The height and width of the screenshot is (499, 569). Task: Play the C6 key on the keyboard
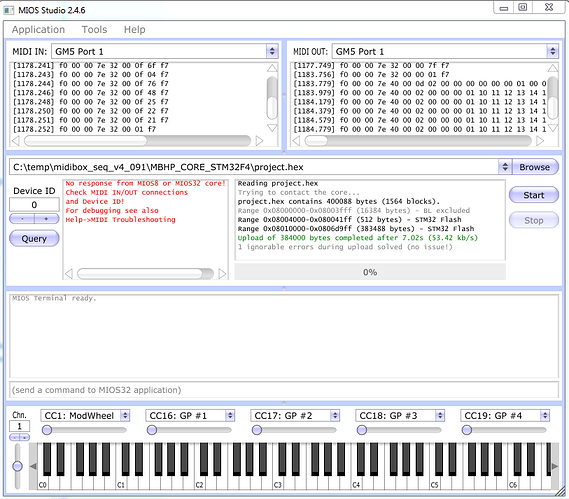point(513,483)
